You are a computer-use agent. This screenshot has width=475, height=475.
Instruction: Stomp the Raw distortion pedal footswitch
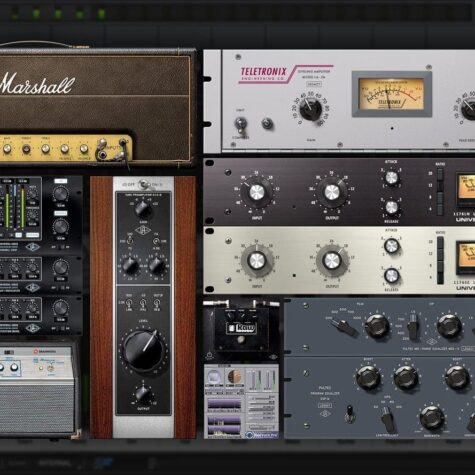click(x=241, y=340)
